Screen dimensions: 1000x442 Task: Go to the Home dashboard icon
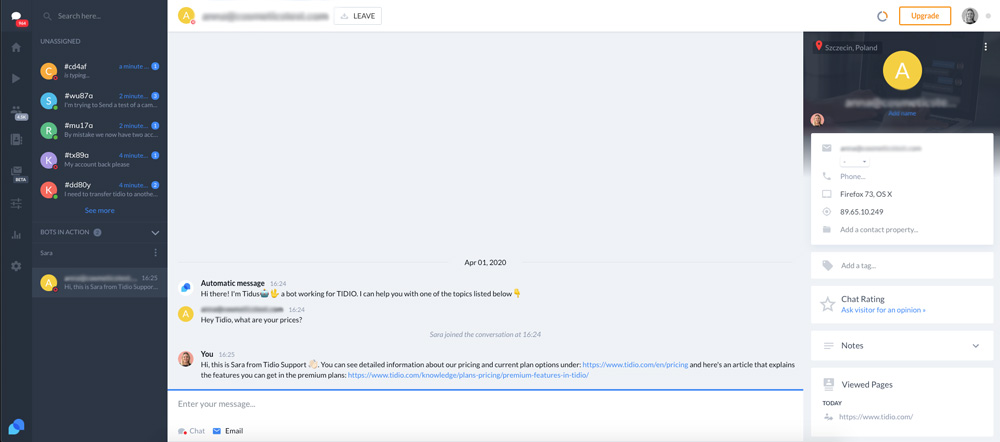click(16, 47)
